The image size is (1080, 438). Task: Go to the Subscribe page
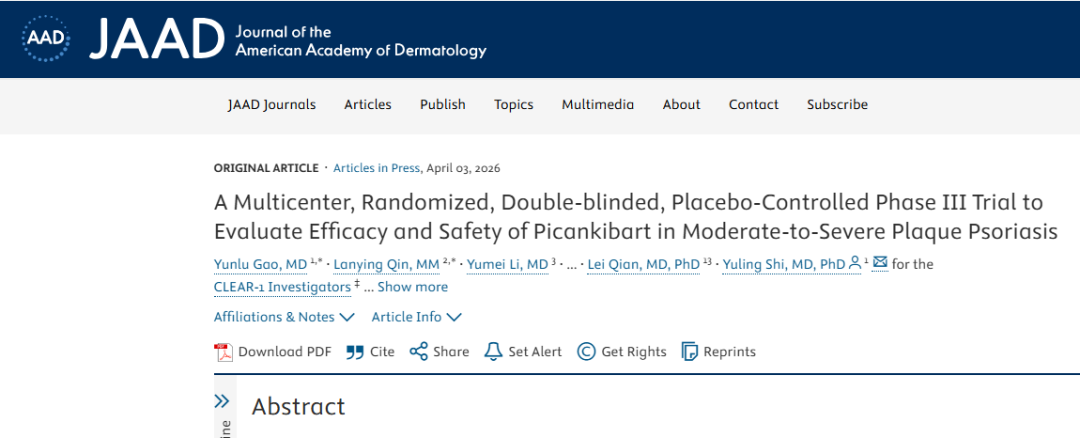pyautogui.click(x=837, y=105)
